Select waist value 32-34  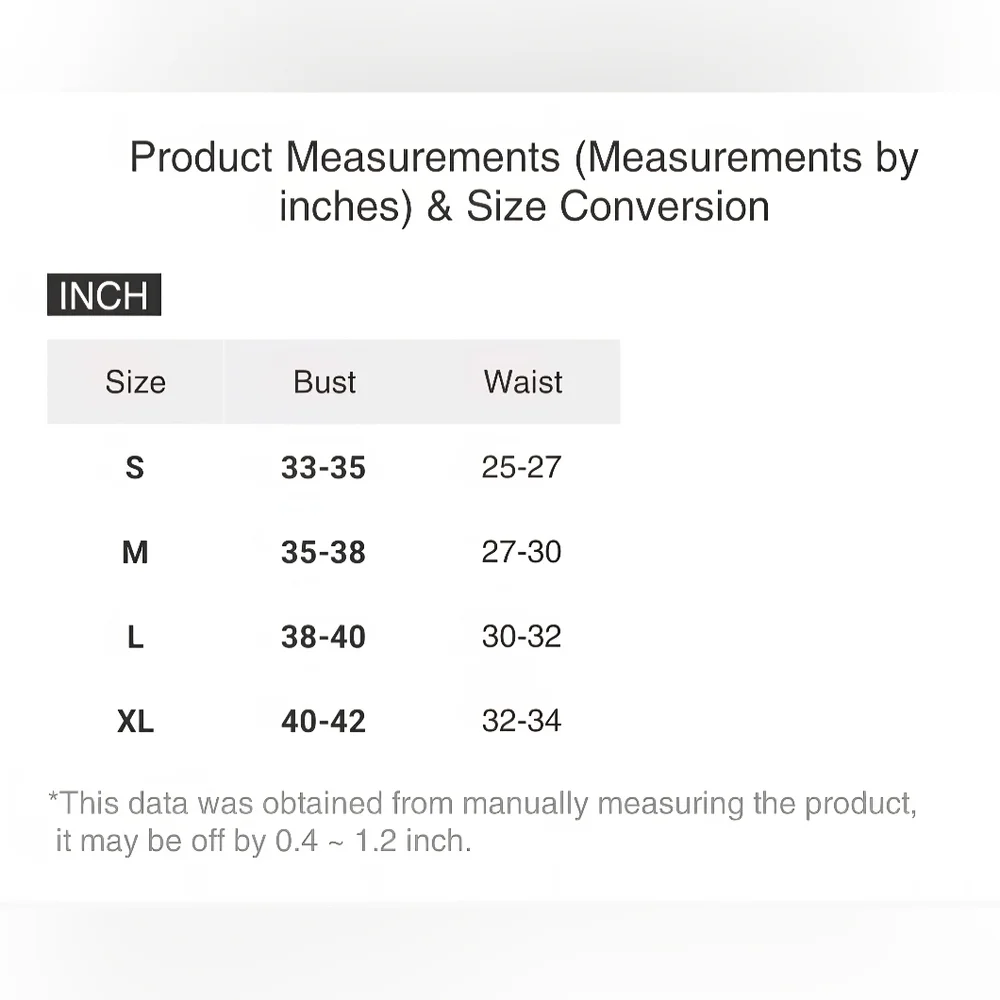[521, 721]
